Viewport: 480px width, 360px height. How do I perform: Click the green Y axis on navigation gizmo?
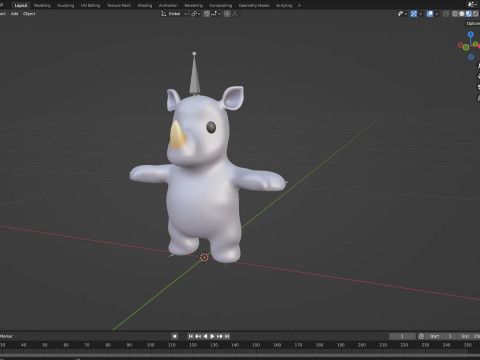(476, 44)
